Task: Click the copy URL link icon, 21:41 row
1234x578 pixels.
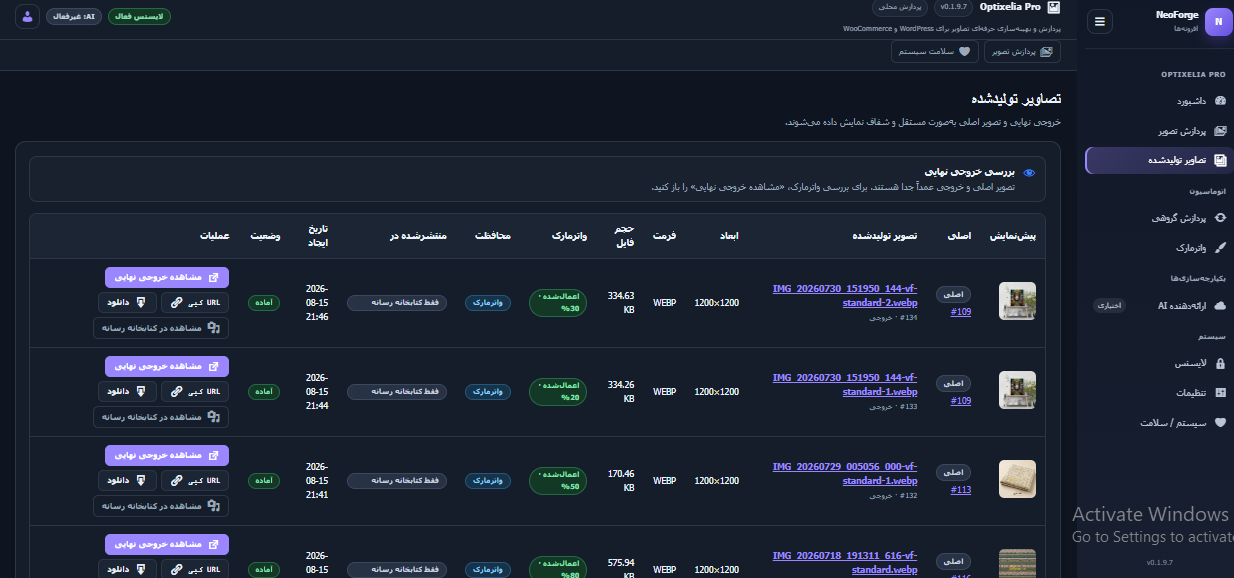Action: (176, 480)
